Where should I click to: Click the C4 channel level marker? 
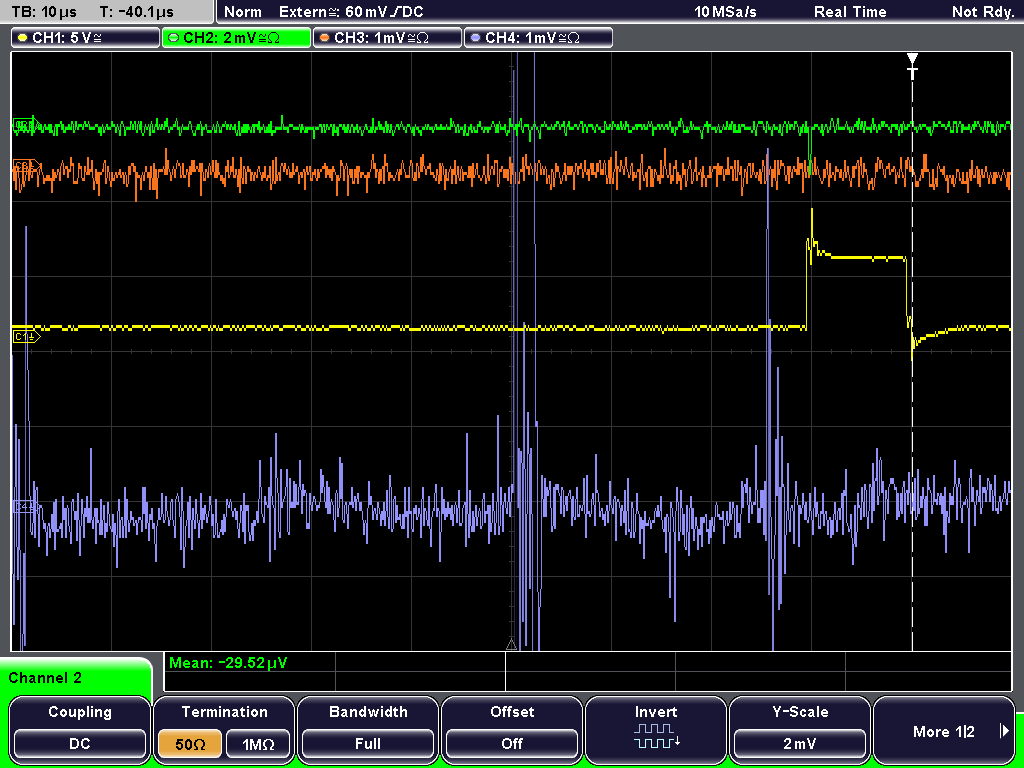click(25, 506)
